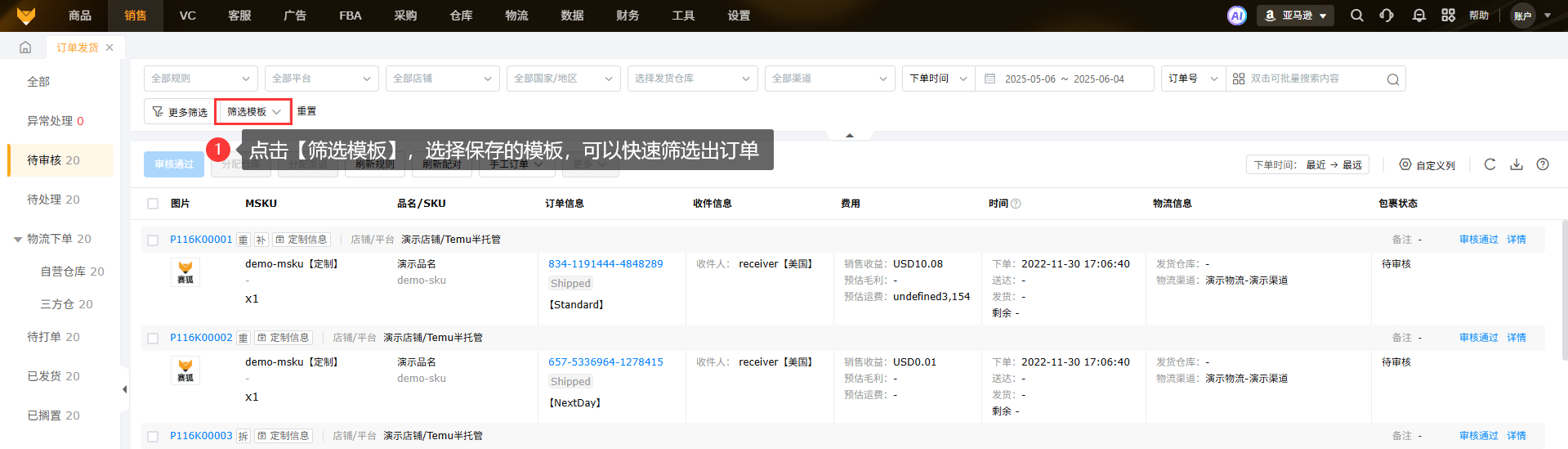Viewport: 1568px width, 449px height.
Task: Open the 下单时间 type dropdown
Action: pyautogui.click(x=938, y=79)
